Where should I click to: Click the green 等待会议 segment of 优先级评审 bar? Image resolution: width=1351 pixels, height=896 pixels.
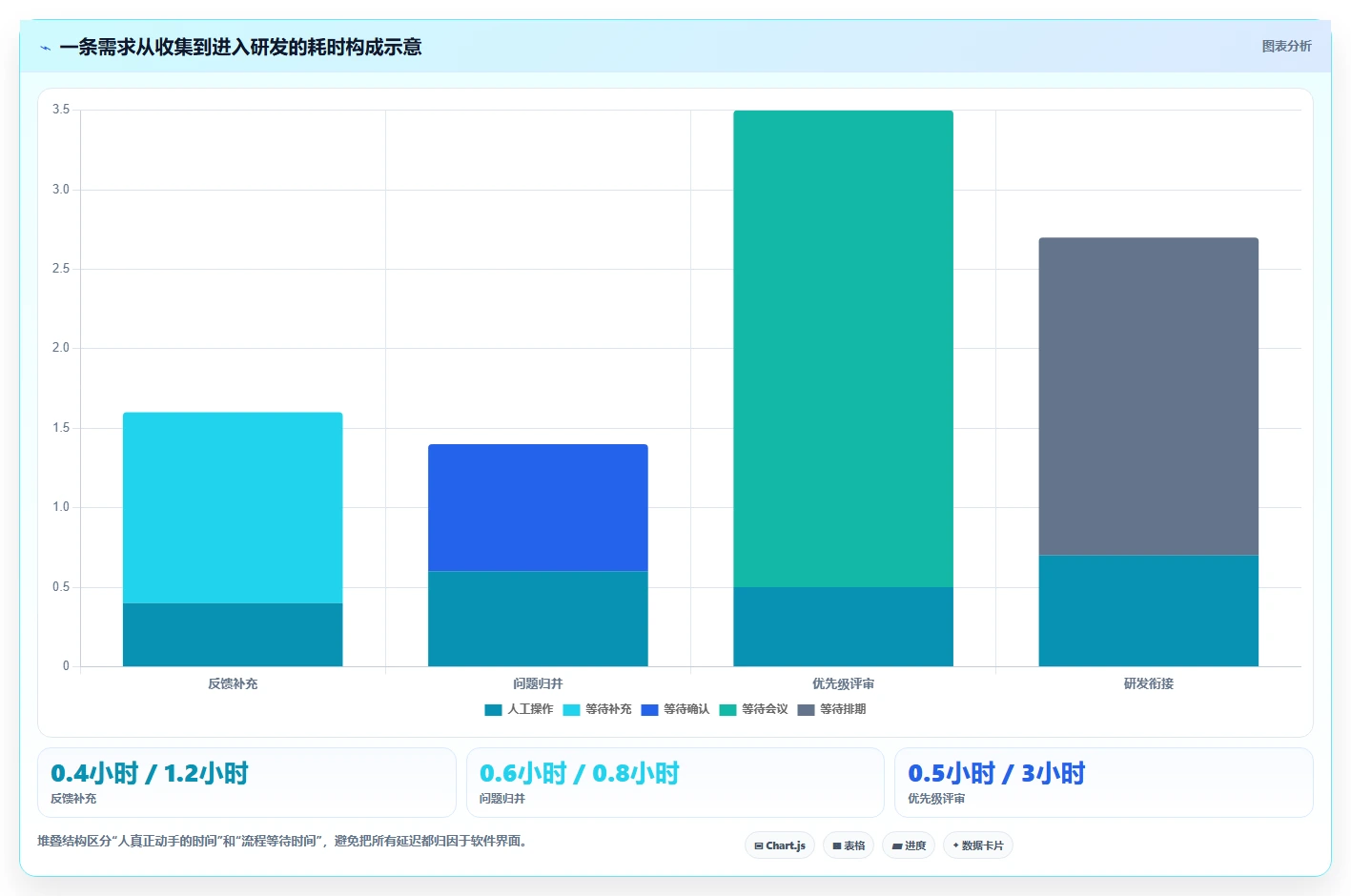pos(843,349)
